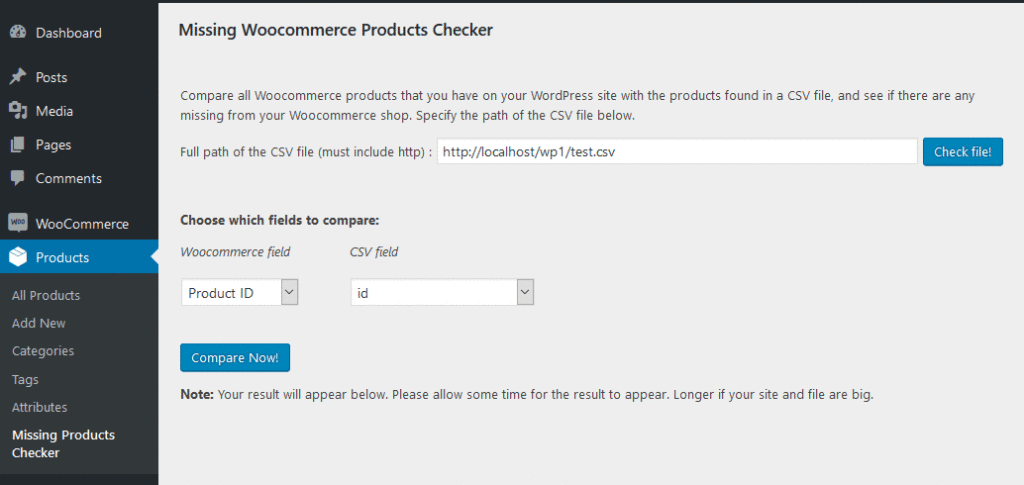The height and width of the screenshot is (485, 1024).
Task: Select Missing Products Checker menu item
Action: (x=63, y=444)
